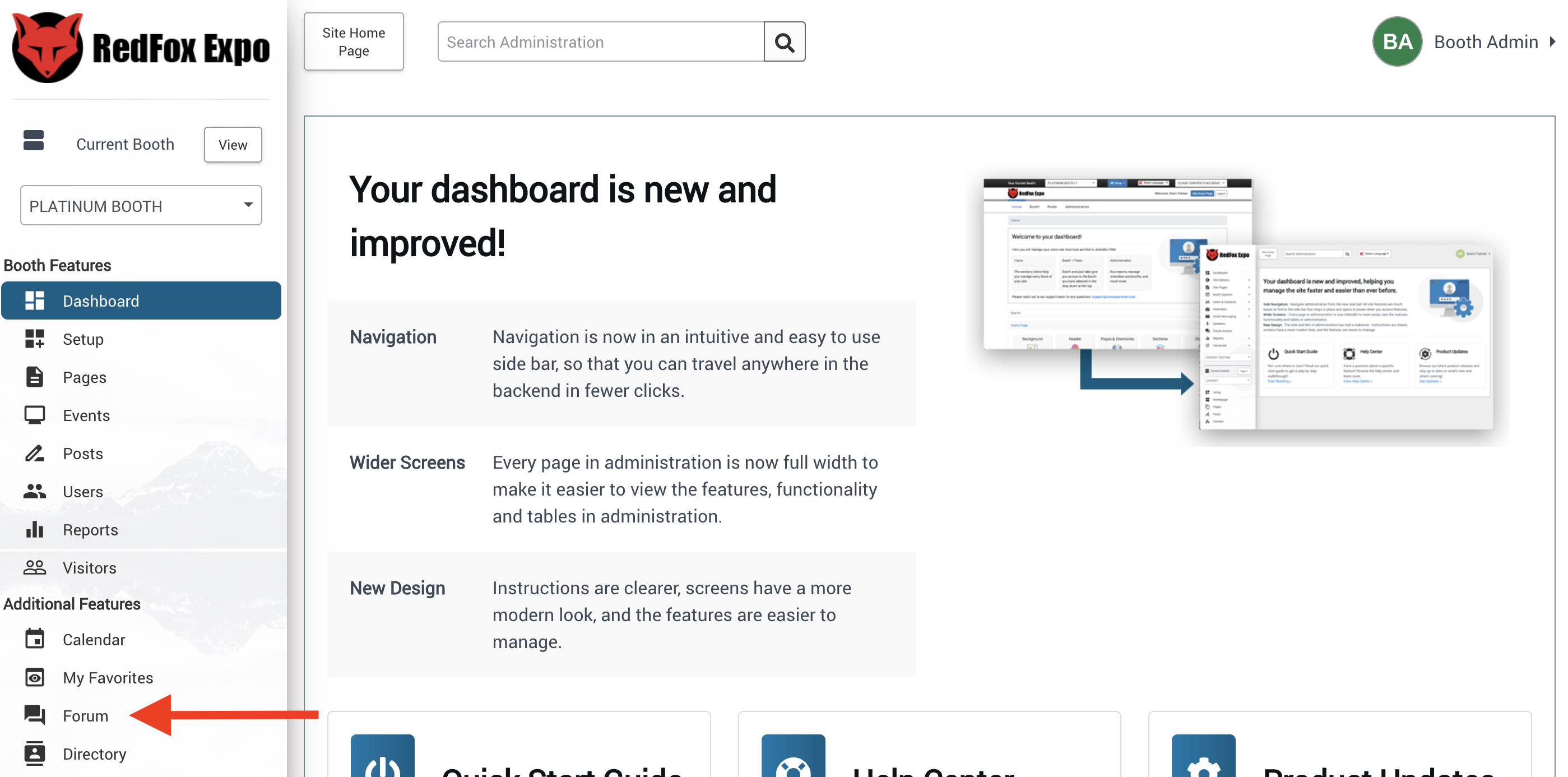Click the Wider Screens heading text
Viewport: 1568px width, 777px height.
[407, 462]
